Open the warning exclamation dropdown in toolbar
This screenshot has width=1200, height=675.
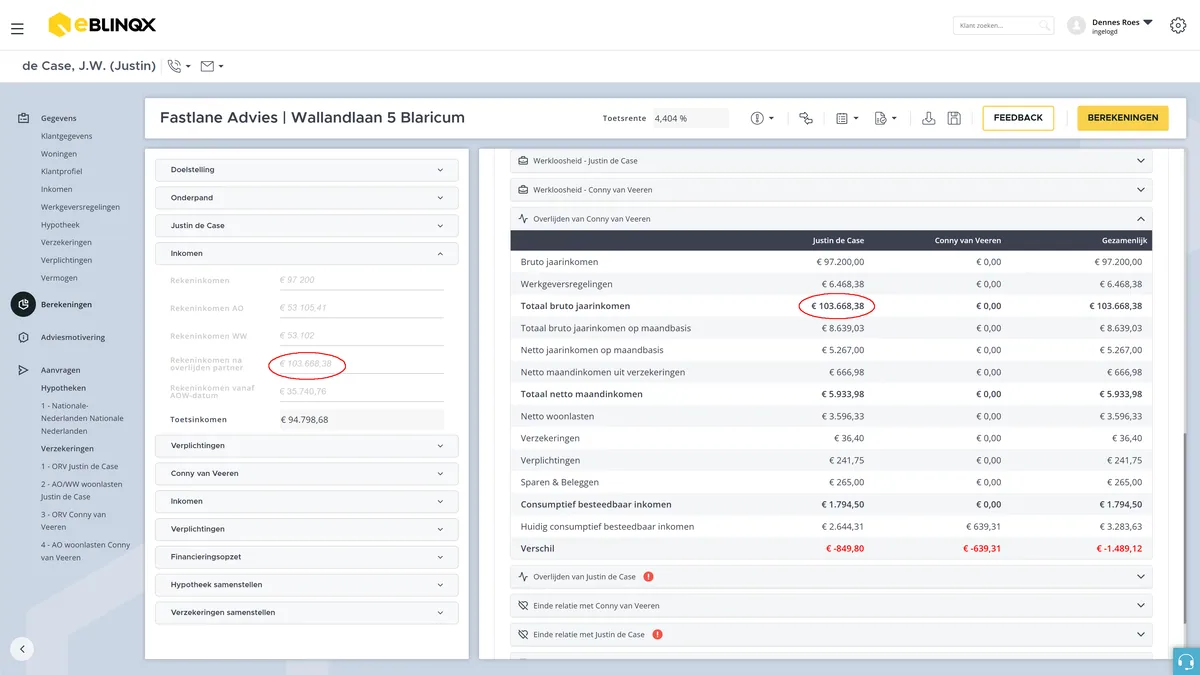762,118
